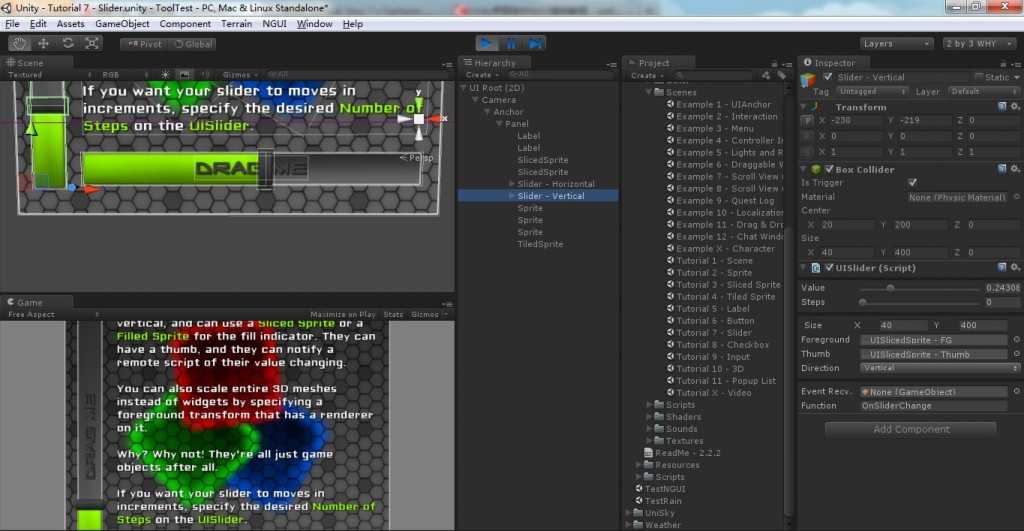Image resolution: width=1024 pixels, height=531 pixels.
Task: Select the Hand view tool
Action: pyautogui.click(x=20, y=44)
